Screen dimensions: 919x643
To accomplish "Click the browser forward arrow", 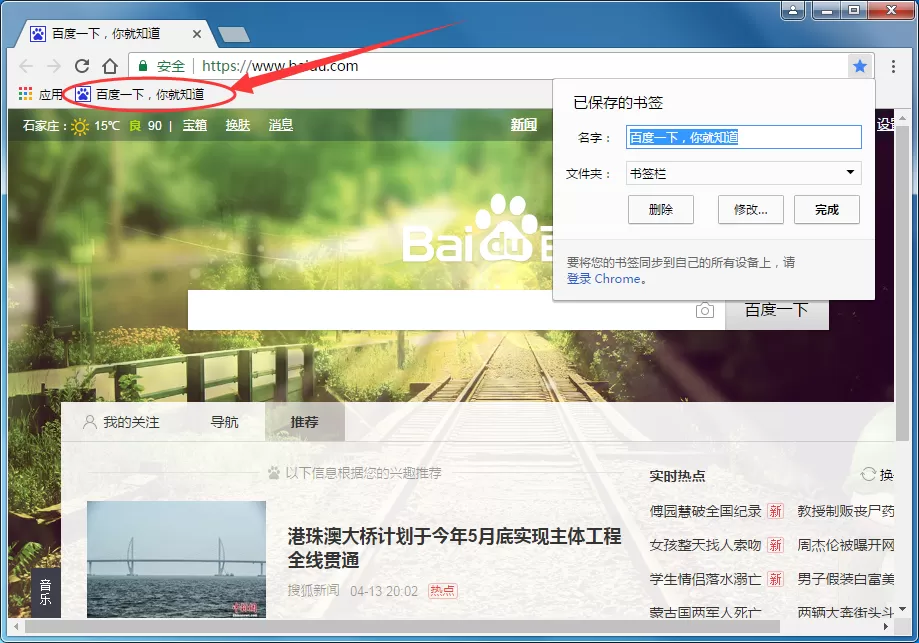I will coord(54,66).
